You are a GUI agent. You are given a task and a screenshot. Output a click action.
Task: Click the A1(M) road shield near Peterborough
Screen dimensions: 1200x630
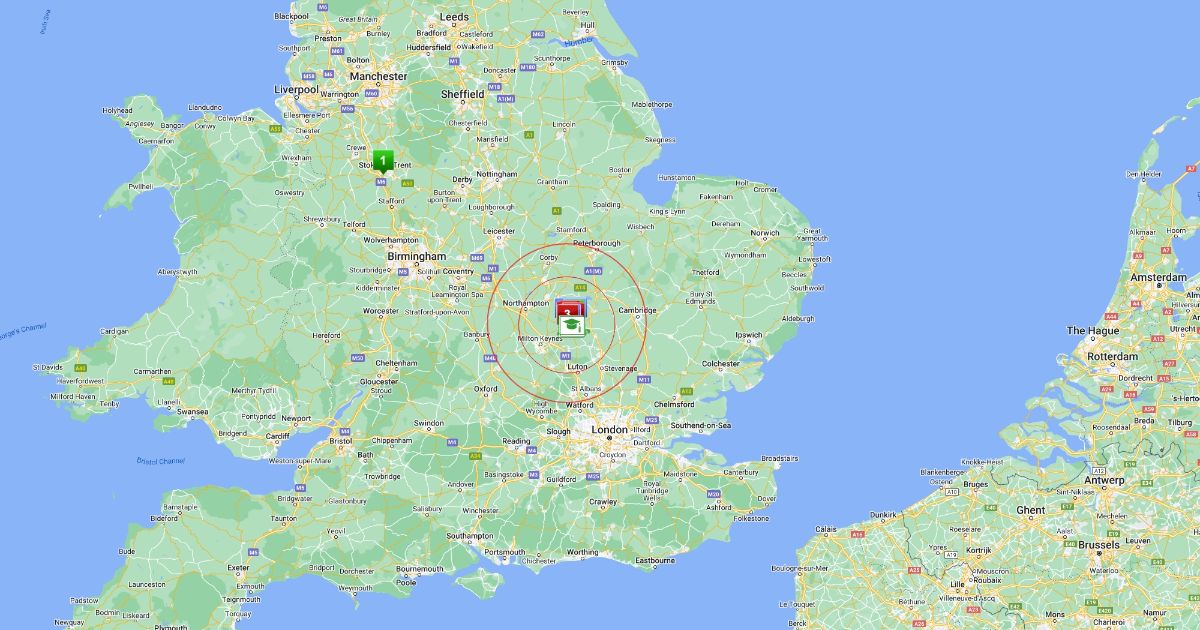pyautogui.click(x=592, y=271)
